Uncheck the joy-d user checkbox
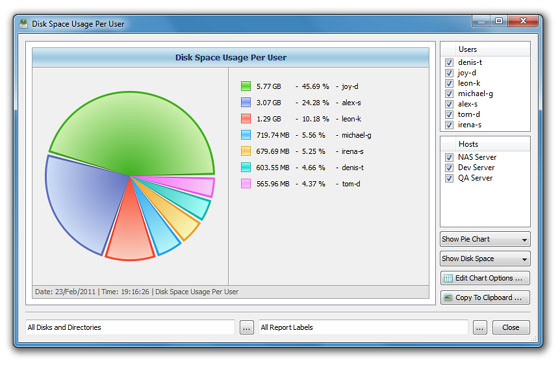Screen dimensions: 560x365 (449, 73)
